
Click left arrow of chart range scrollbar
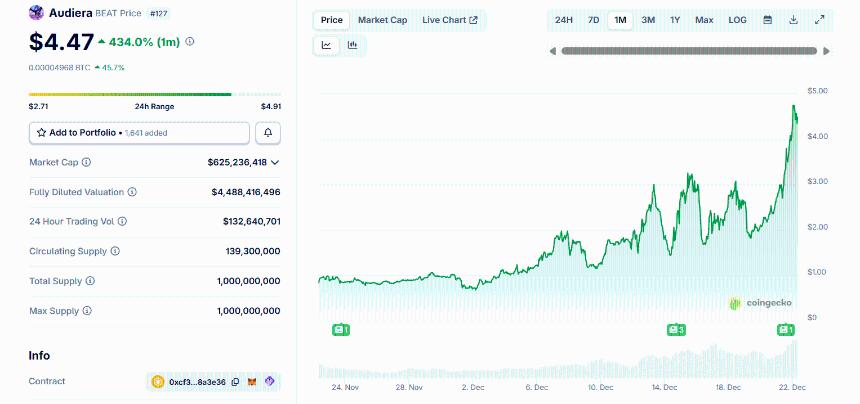[553, 51]
